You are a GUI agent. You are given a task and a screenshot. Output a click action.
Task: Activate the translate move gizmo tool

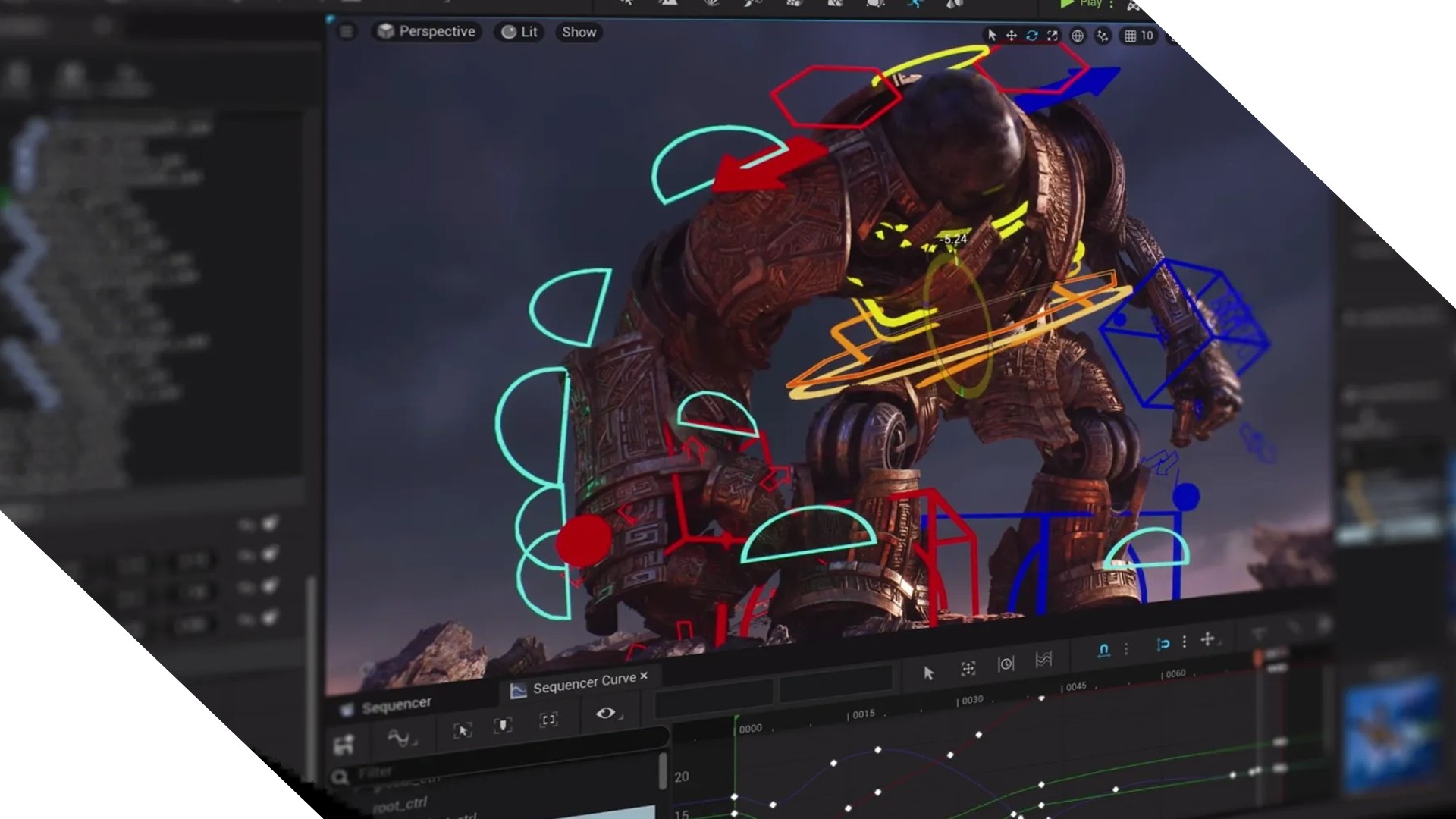click(x=1012, y=36)
